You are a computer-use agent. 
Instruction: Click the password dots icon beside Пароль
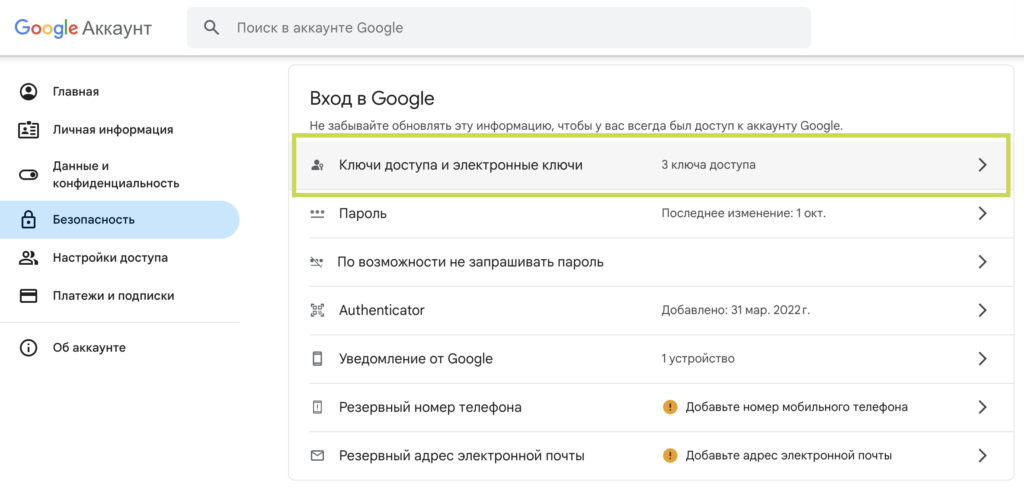point(317,214)
